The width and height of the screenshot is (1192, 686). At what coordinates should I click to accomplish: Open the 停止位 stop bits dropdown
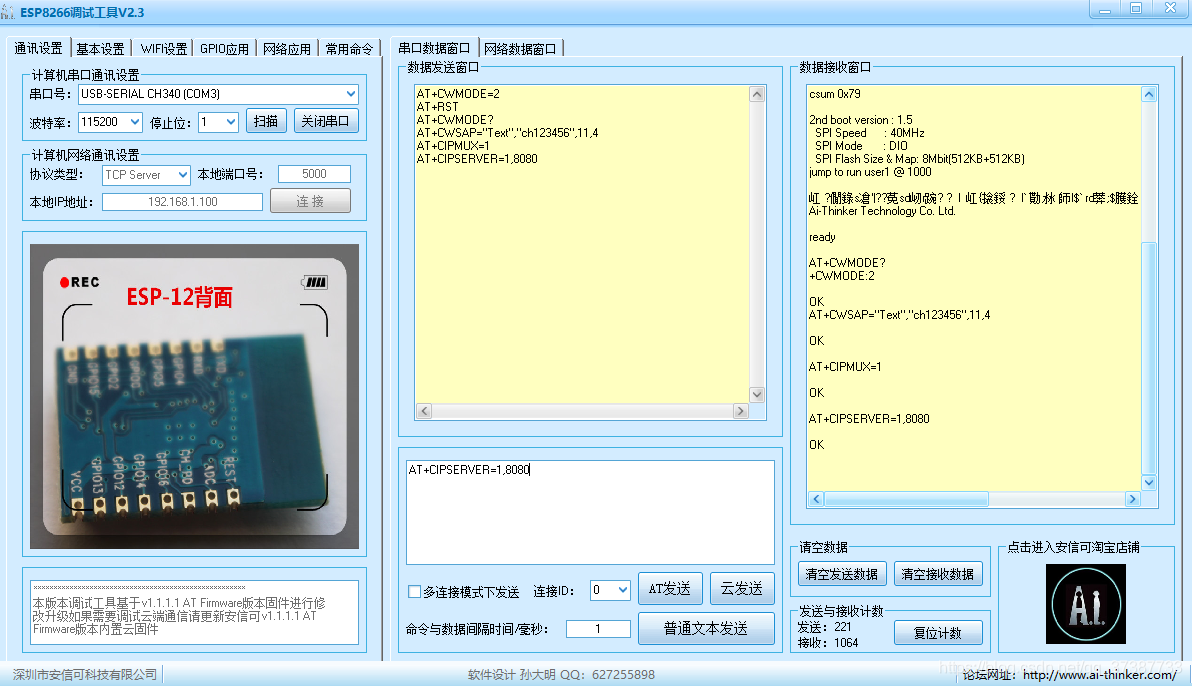(x=231, y=122)
